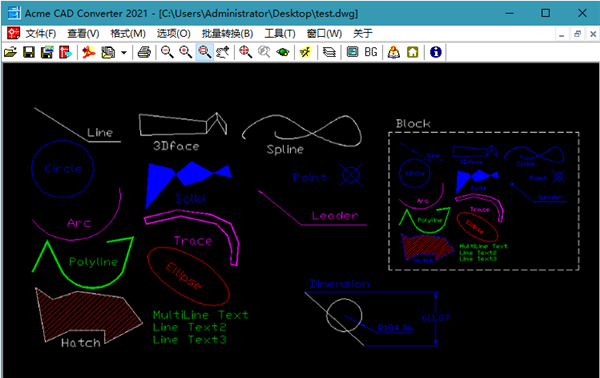Click the large red 'Ellipse' text

pyautogui.click(x=183, y=276)
